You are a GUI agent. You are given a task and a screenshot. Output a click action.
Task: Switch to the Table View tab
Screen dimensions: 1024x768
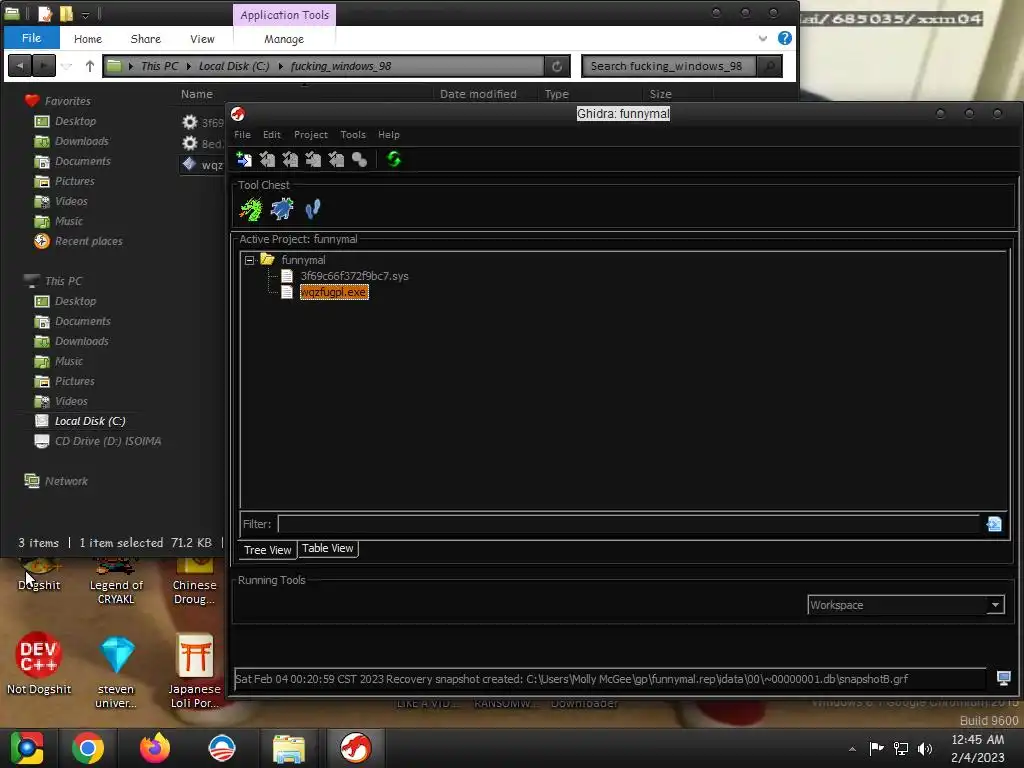327,549
